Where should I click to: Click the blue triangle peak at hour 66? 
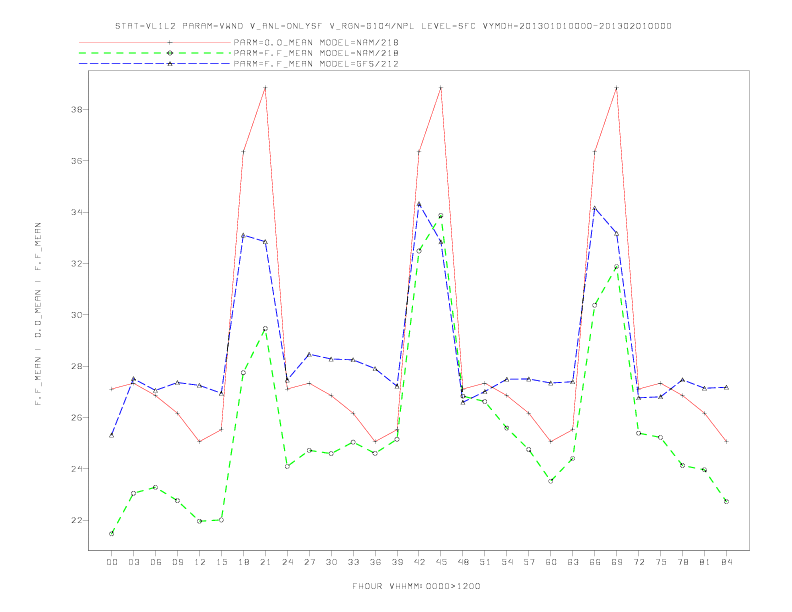point(595,208)
